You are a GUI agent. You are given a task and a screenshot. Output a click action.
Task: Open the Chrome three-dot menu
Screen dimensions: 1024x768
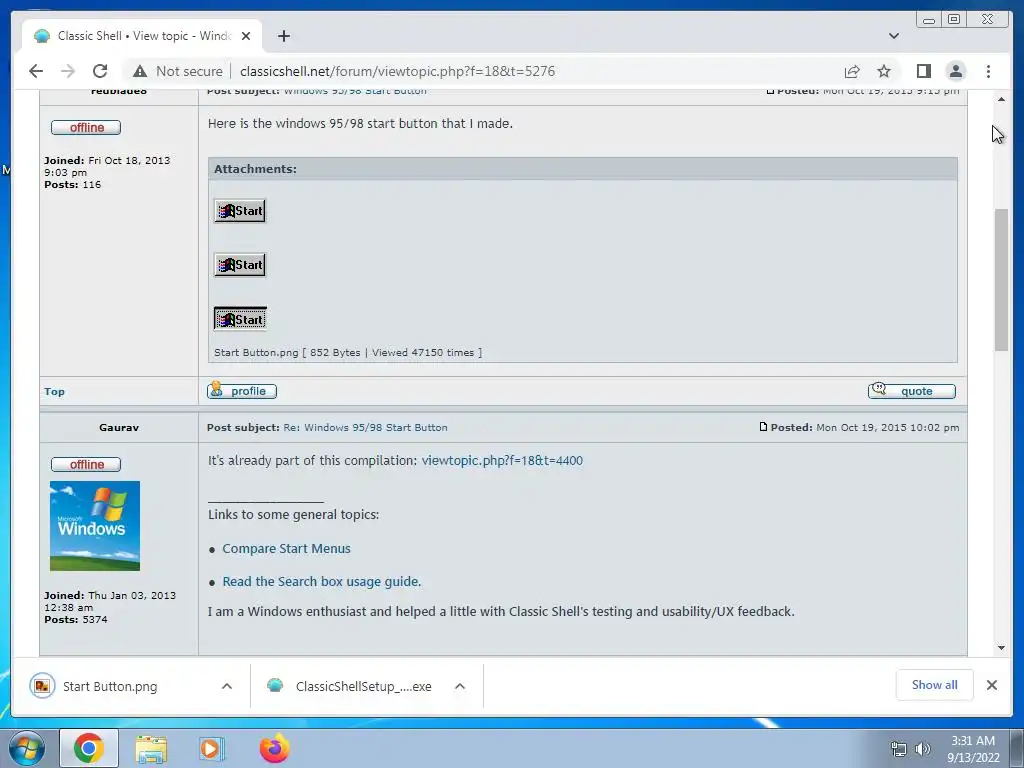[988, 71]
